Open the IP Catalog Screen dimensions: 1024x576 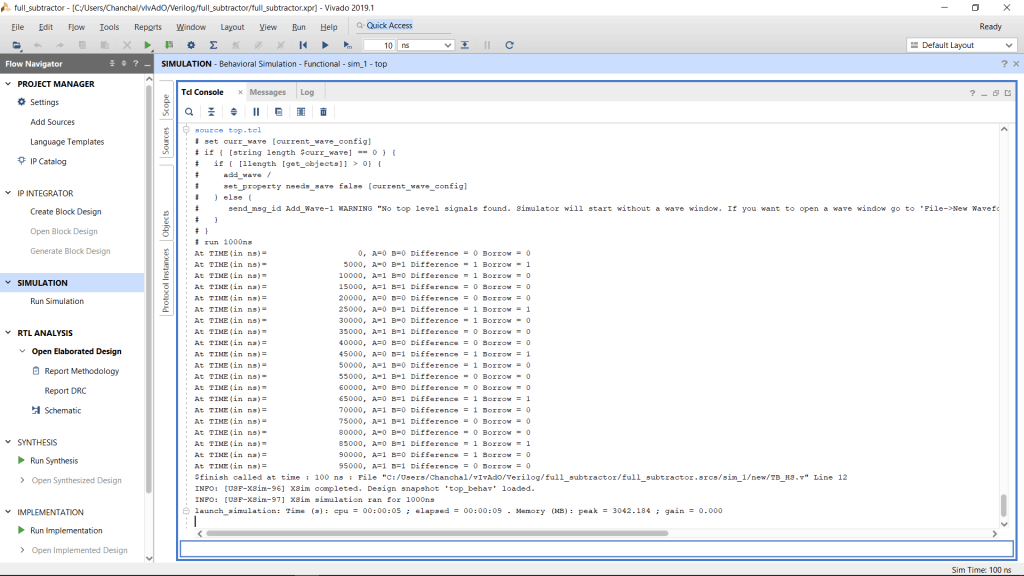click(x=48, y=161)
